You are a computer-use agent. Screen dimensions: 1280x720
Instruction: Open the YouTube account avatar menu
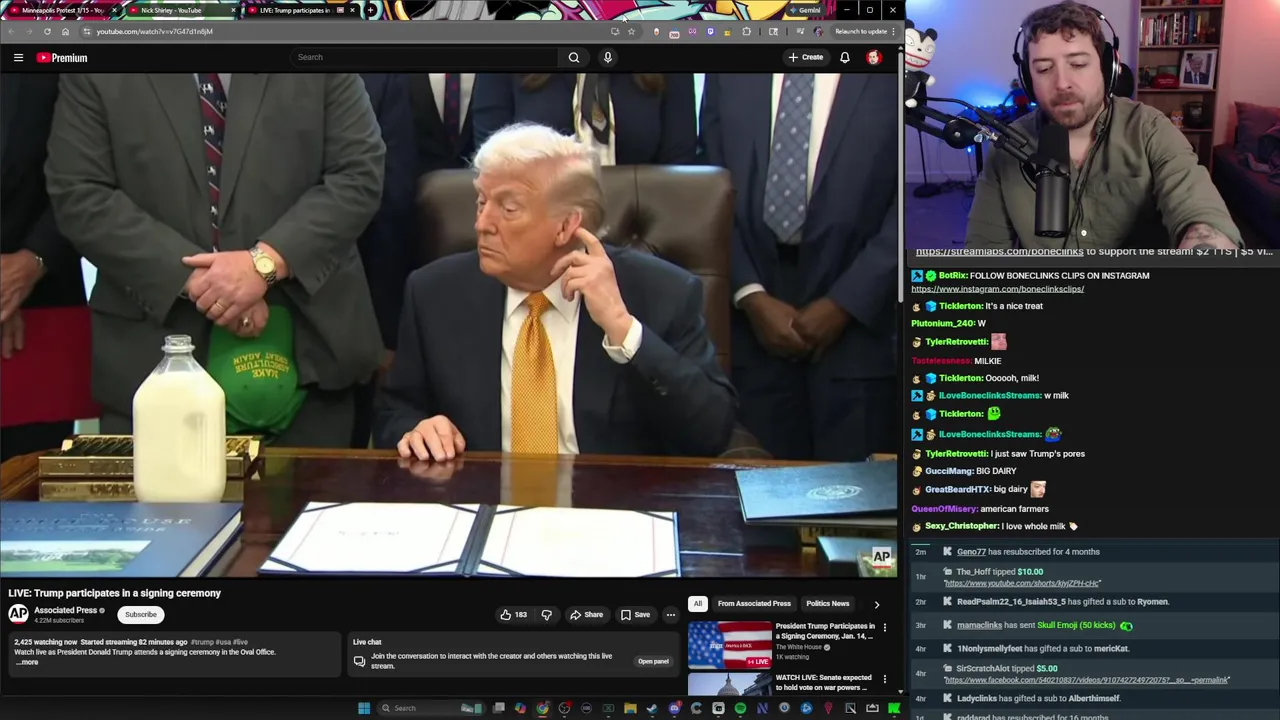[874, 57]
